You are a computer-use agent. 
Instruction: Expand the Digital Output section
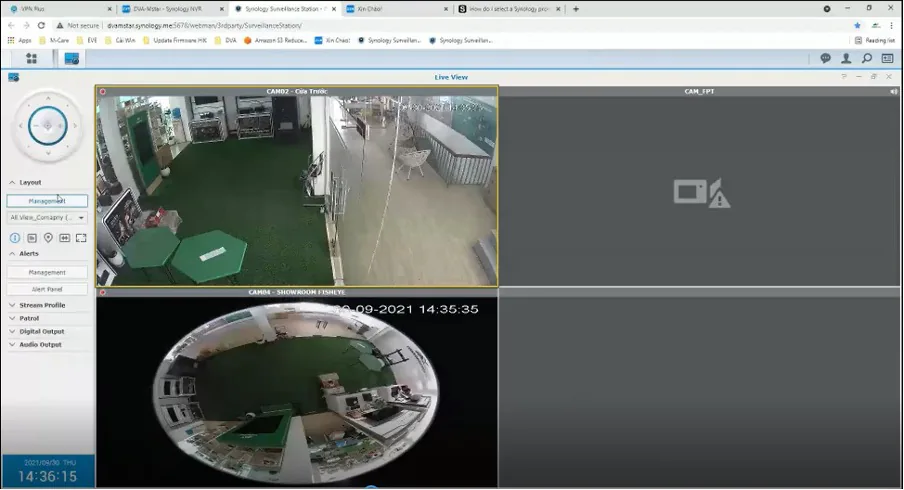12,331
